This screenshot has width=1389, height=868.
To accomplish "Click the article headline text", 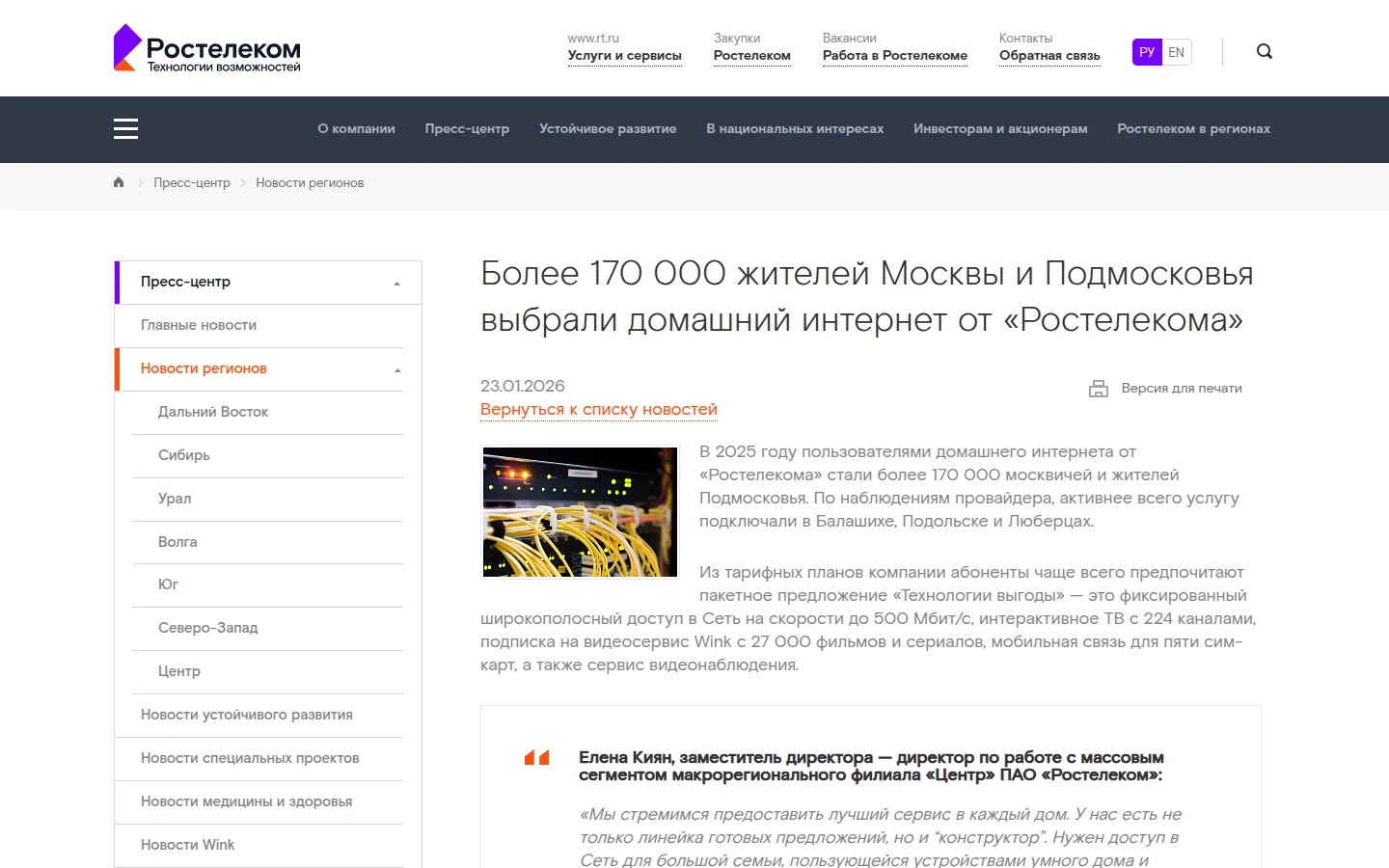I will 866,297.
